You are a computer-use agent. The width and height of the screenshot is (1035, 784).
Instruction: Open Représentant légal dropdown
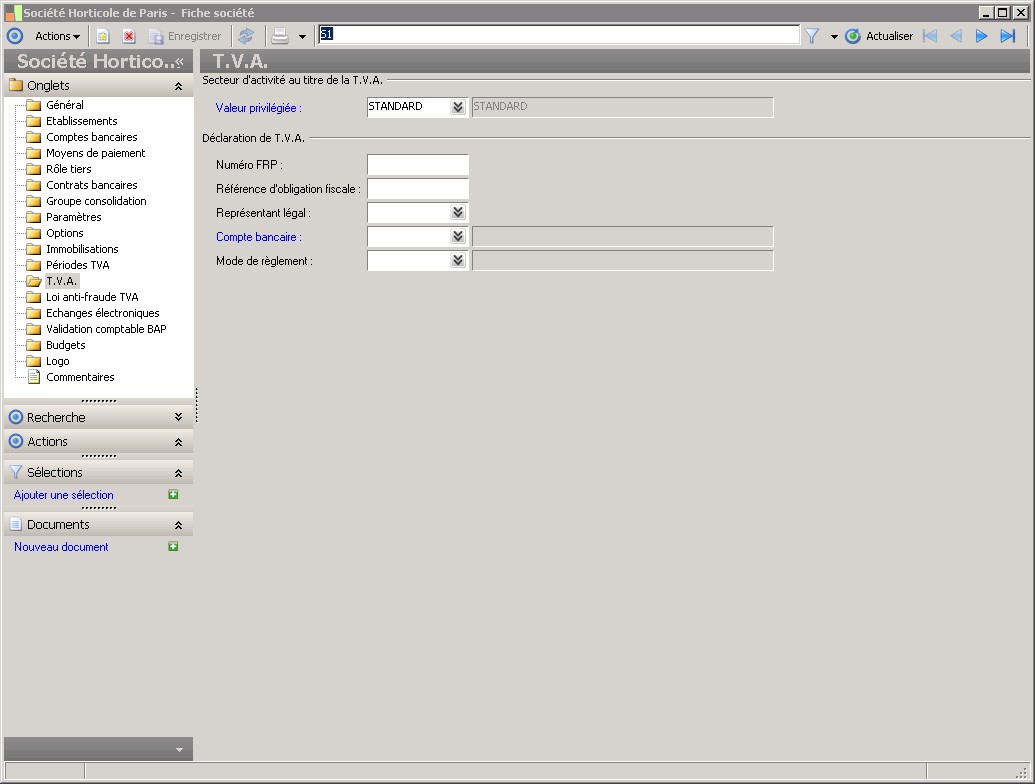click(458, 212)
